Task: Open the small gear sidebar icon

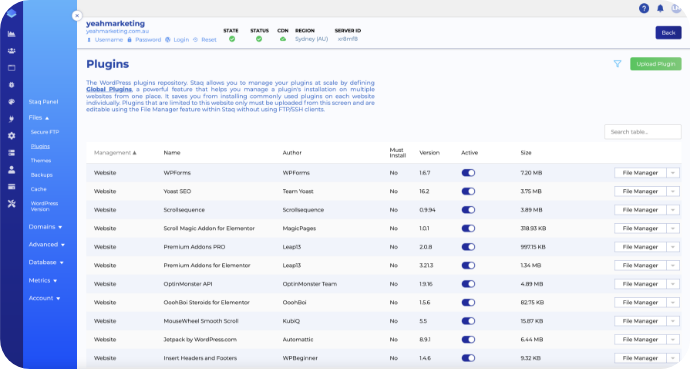Action: [x=11, y=85]
